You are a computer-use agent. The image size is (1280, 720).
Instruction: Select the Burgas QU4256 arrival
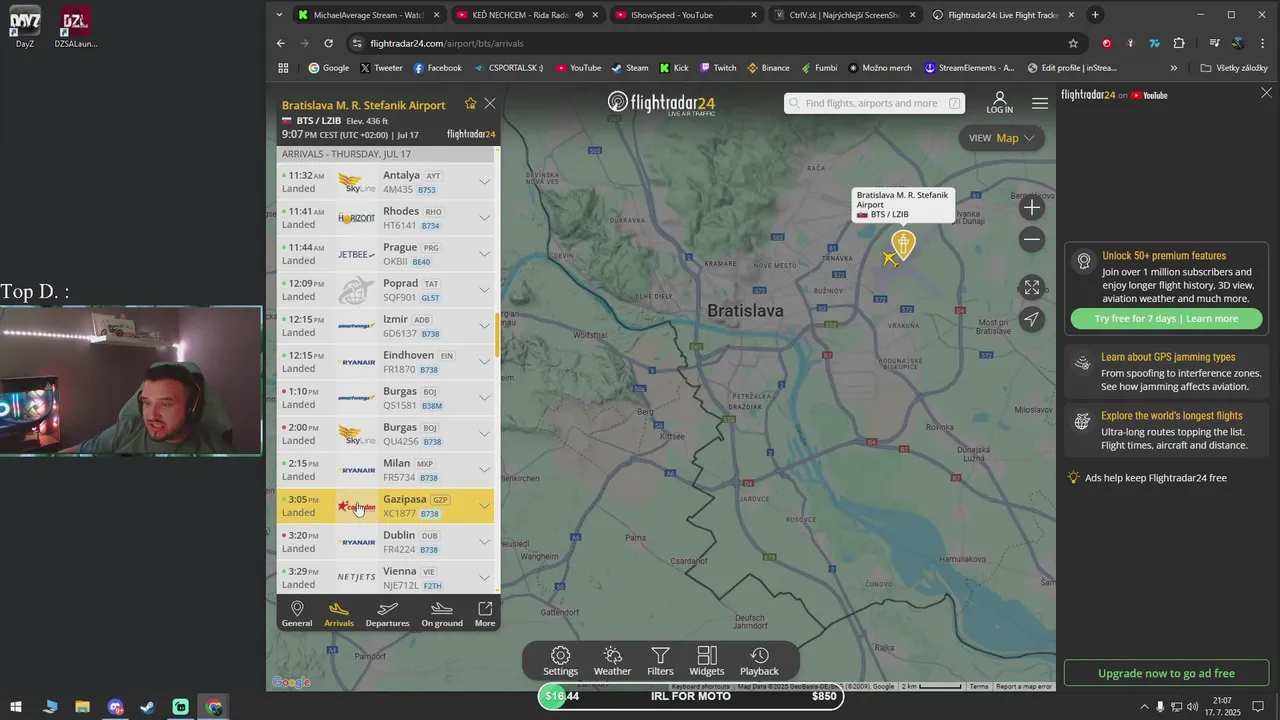point(385,434)
